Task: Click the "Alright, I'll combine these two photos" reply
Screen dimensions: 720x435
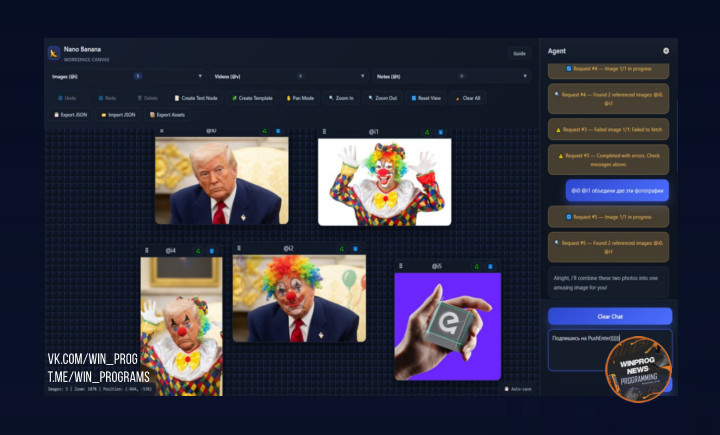Action: (608, 282)
